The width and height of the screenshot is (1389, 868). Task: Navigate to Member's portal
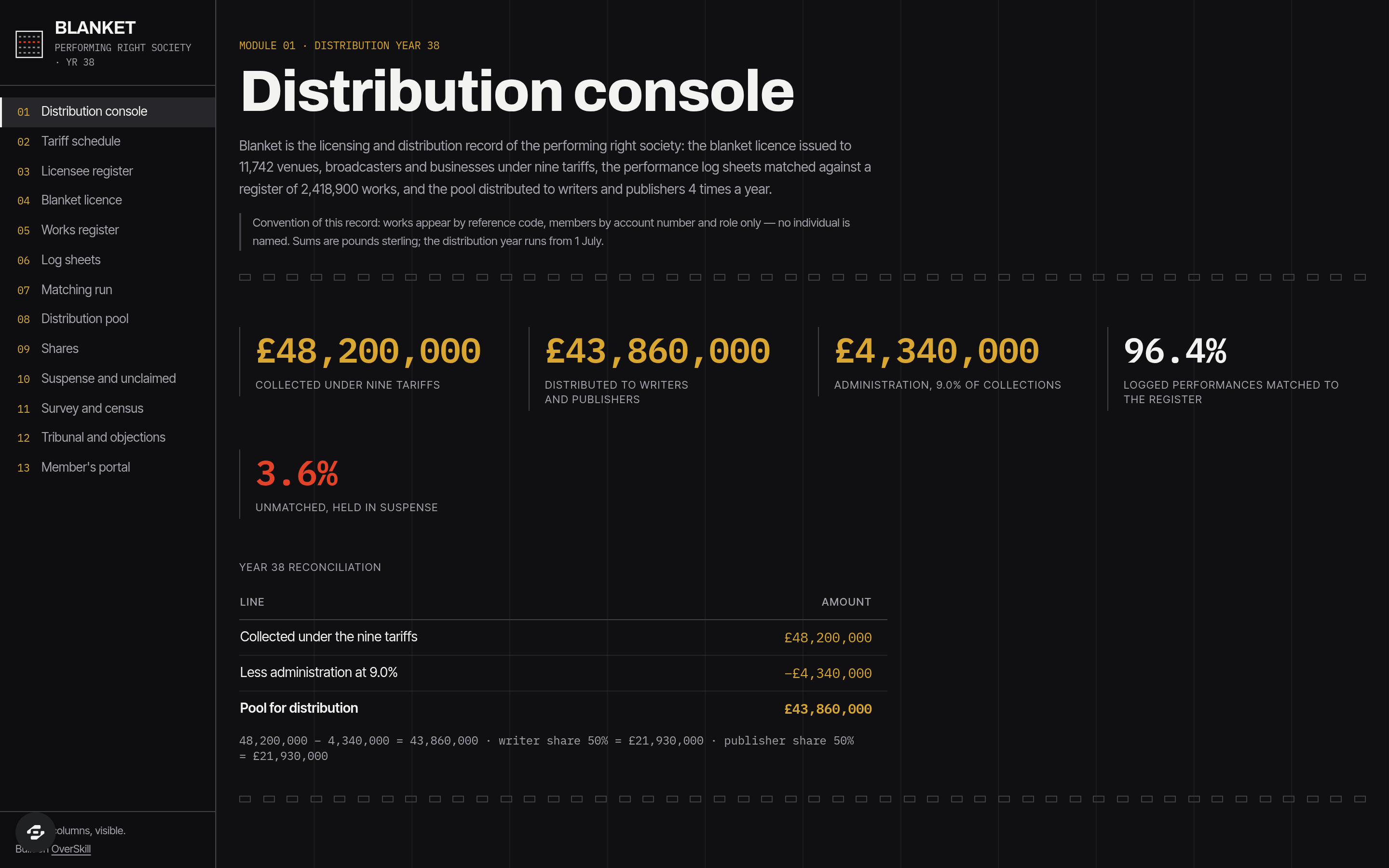click(108, 467)
